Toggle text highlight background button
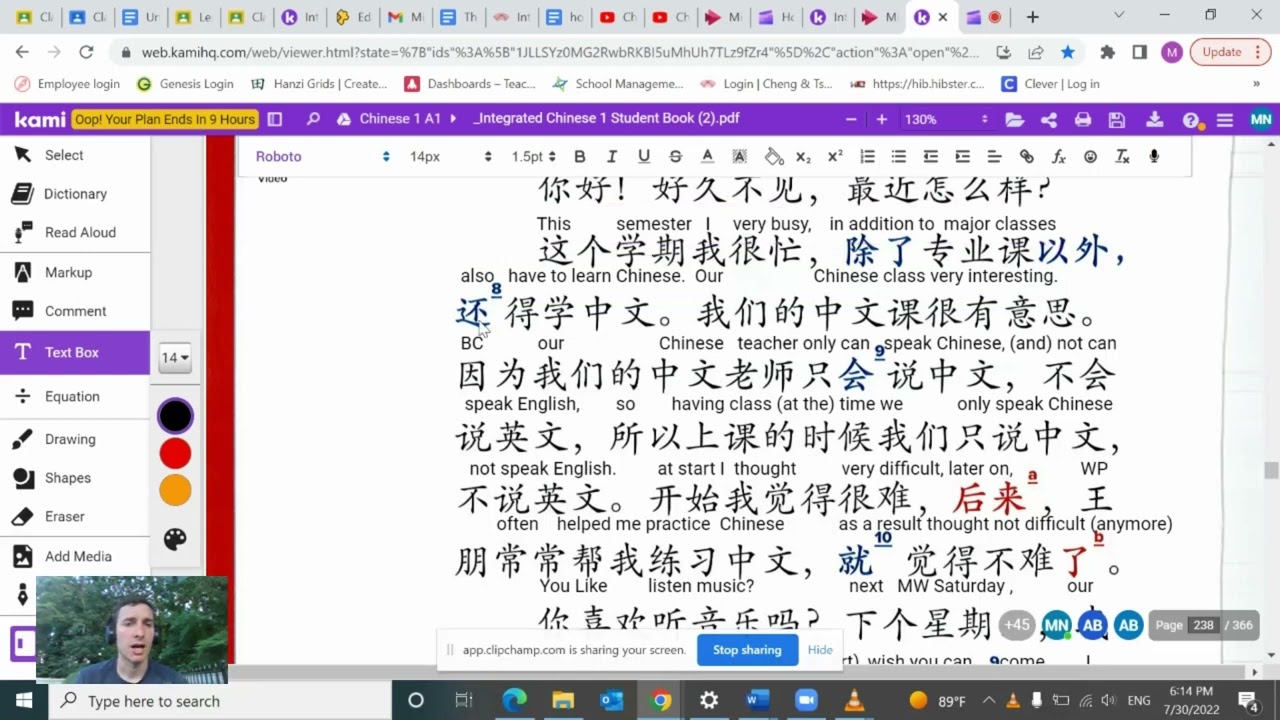This screenshot has width=1280, height=720. coord(739,157)
